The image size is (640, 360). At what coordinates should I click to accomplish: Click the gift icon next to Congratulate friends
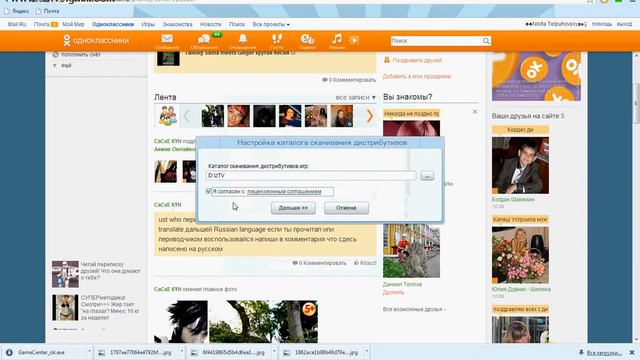click(x=387, y=60)
